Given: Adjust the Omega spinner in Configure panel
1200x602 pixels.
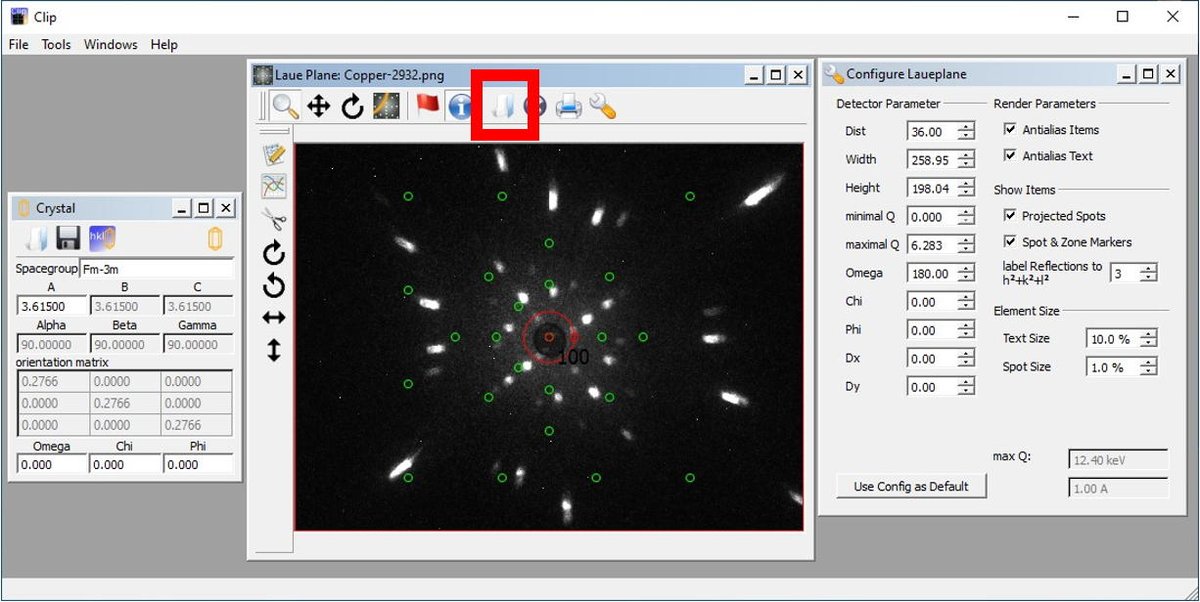Looking at the screenshot, I should coord(965,273).
